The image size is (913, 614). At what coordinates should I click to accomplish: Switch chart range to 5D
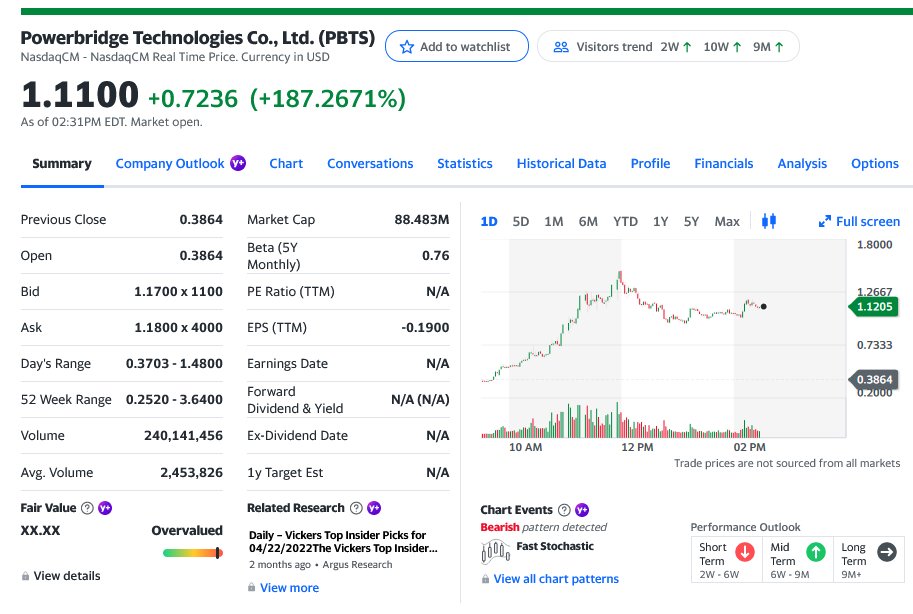tap(521, 221)
